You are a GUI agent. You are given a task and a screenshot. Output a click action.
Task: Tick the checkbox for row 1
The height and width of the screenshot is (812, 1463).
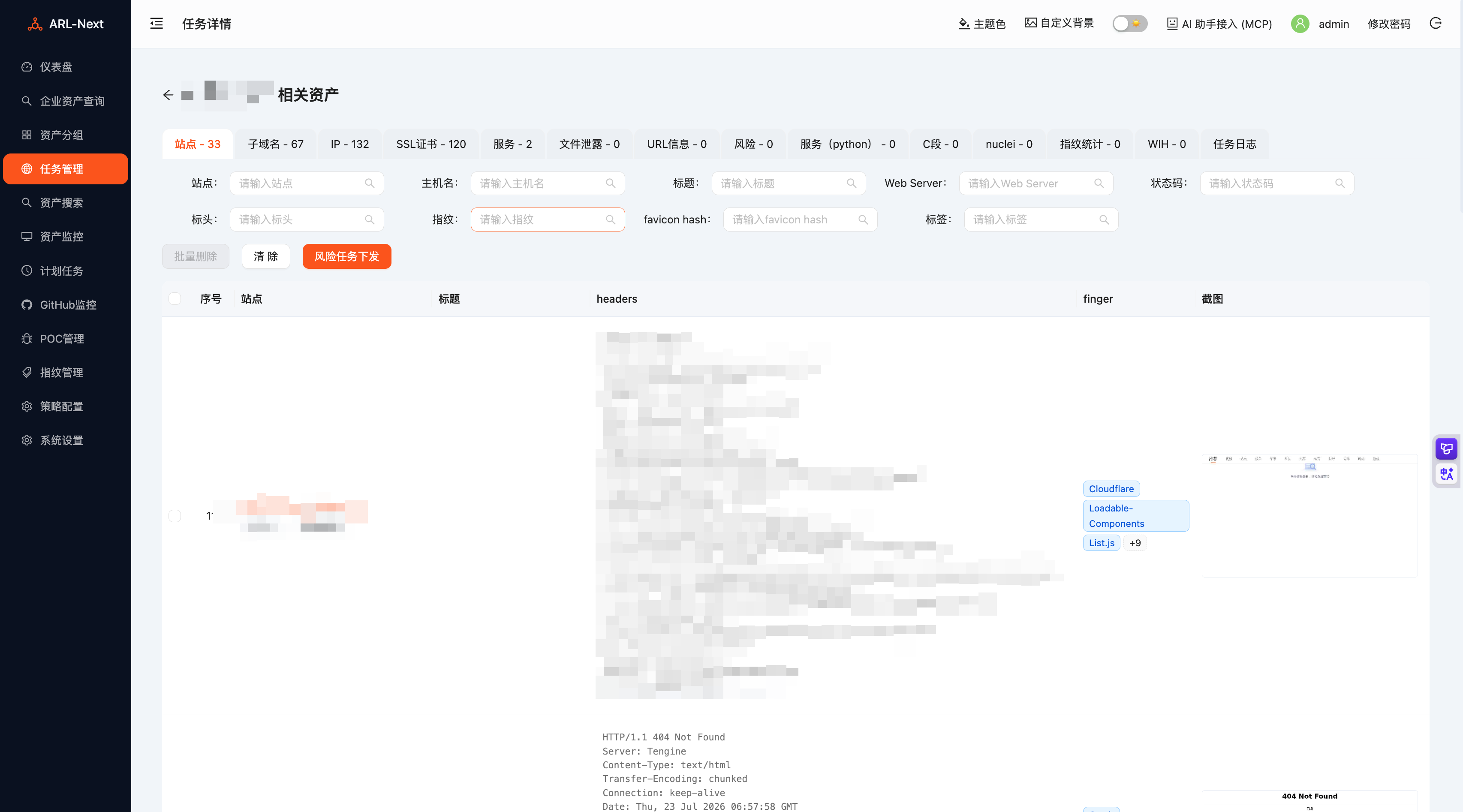(x=175, y=516)
